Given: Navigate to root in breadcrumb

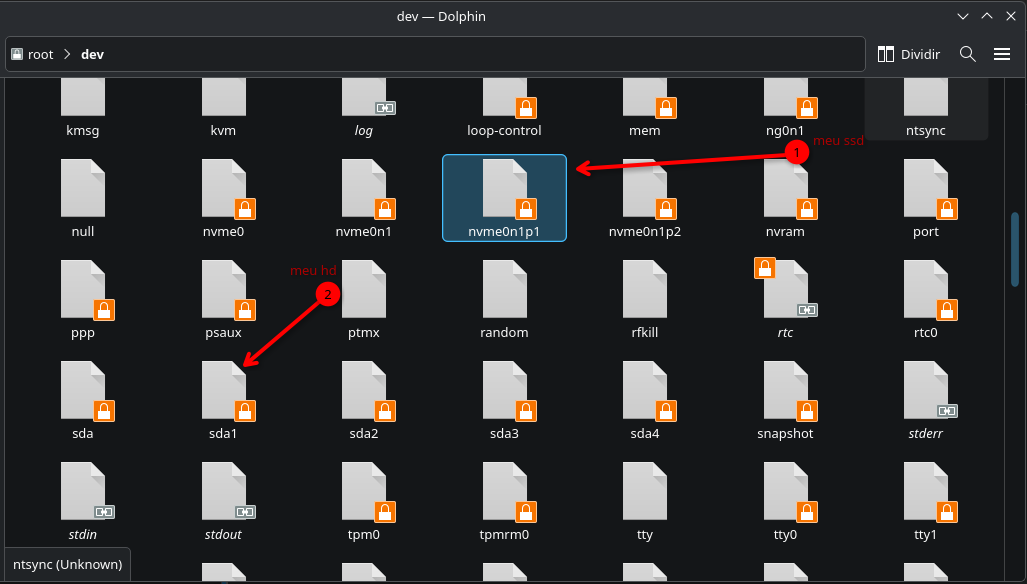Looking at the screenshot, I should pyautogui.click(x=32, y=54).
